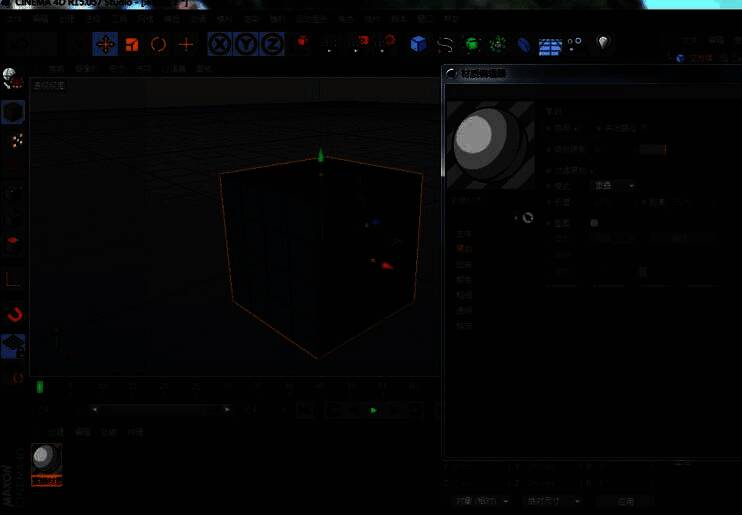
Task: Toggle the Y axis lock
Action: point(246,44)
